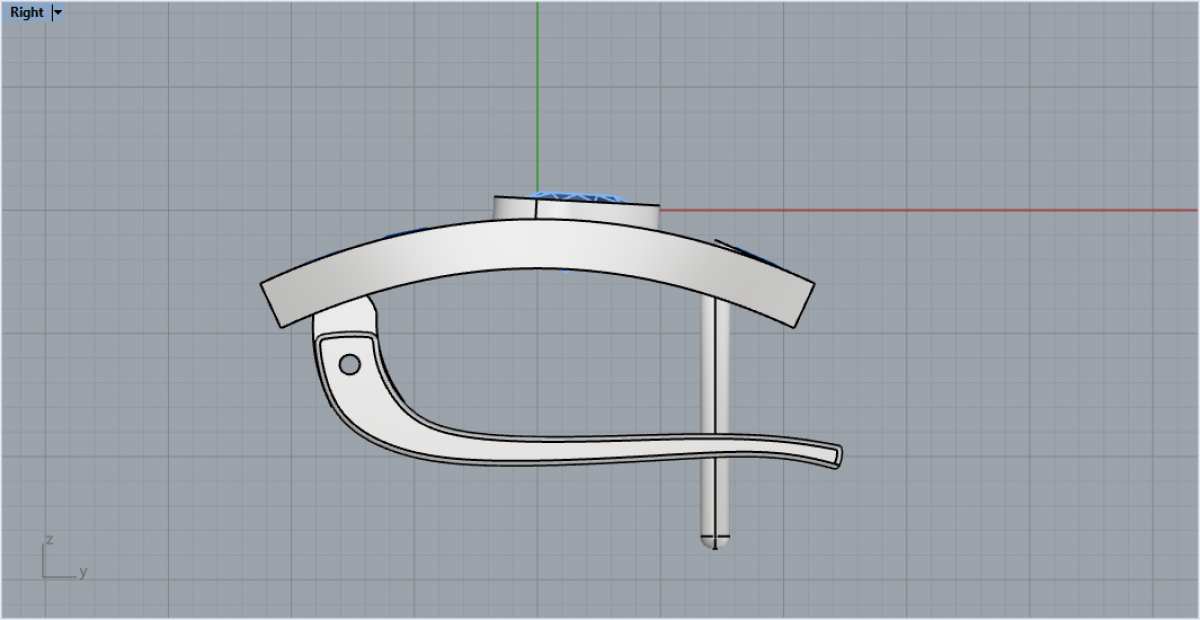Viewport: 1200px width, 620px height.
Task: Click the z label on world axes icon
Action: coord(48,541)
